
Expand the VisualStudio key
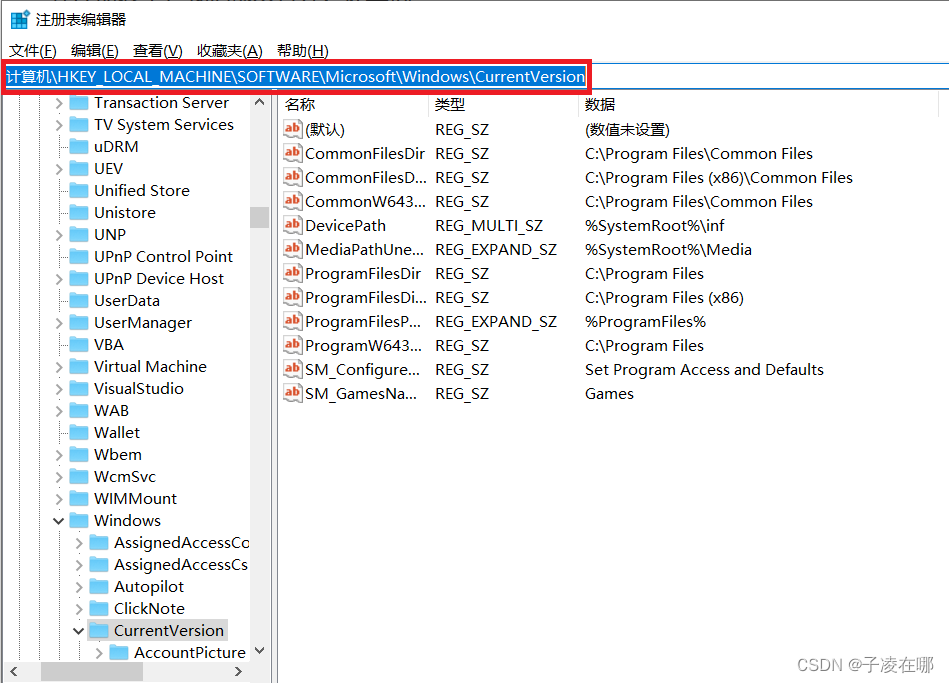pos(59,389)
